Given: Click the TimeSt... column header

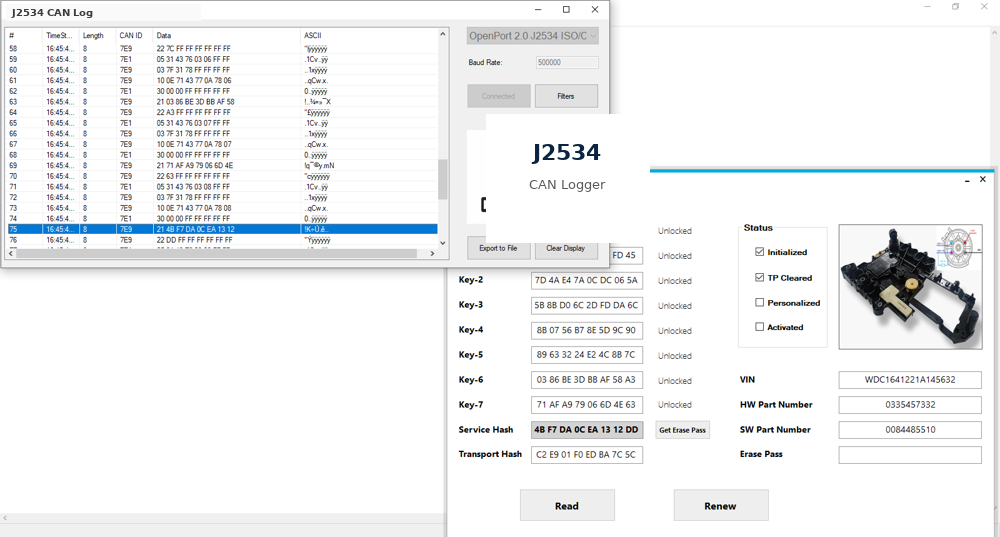Looking at the screenshot, I should [61, 36].
